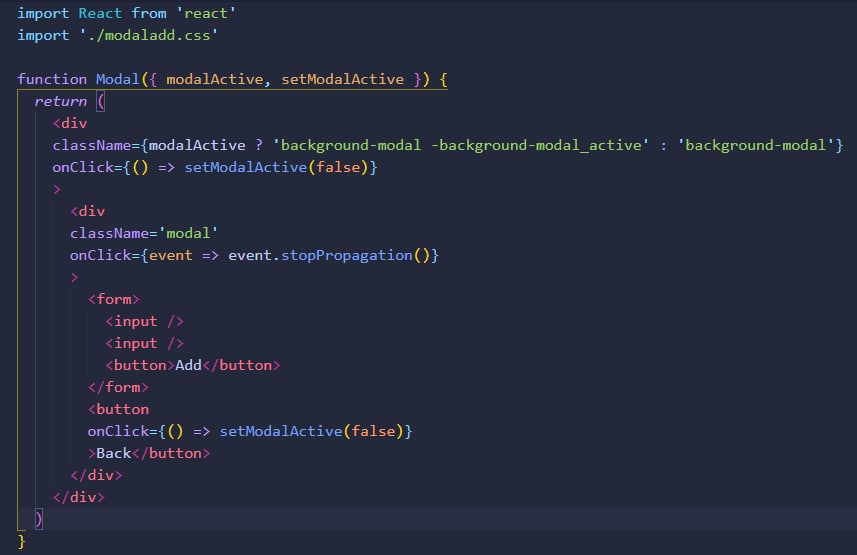The image size is (857, 555).
Task: Click the final closing curly brace
Action: point(21,541)
